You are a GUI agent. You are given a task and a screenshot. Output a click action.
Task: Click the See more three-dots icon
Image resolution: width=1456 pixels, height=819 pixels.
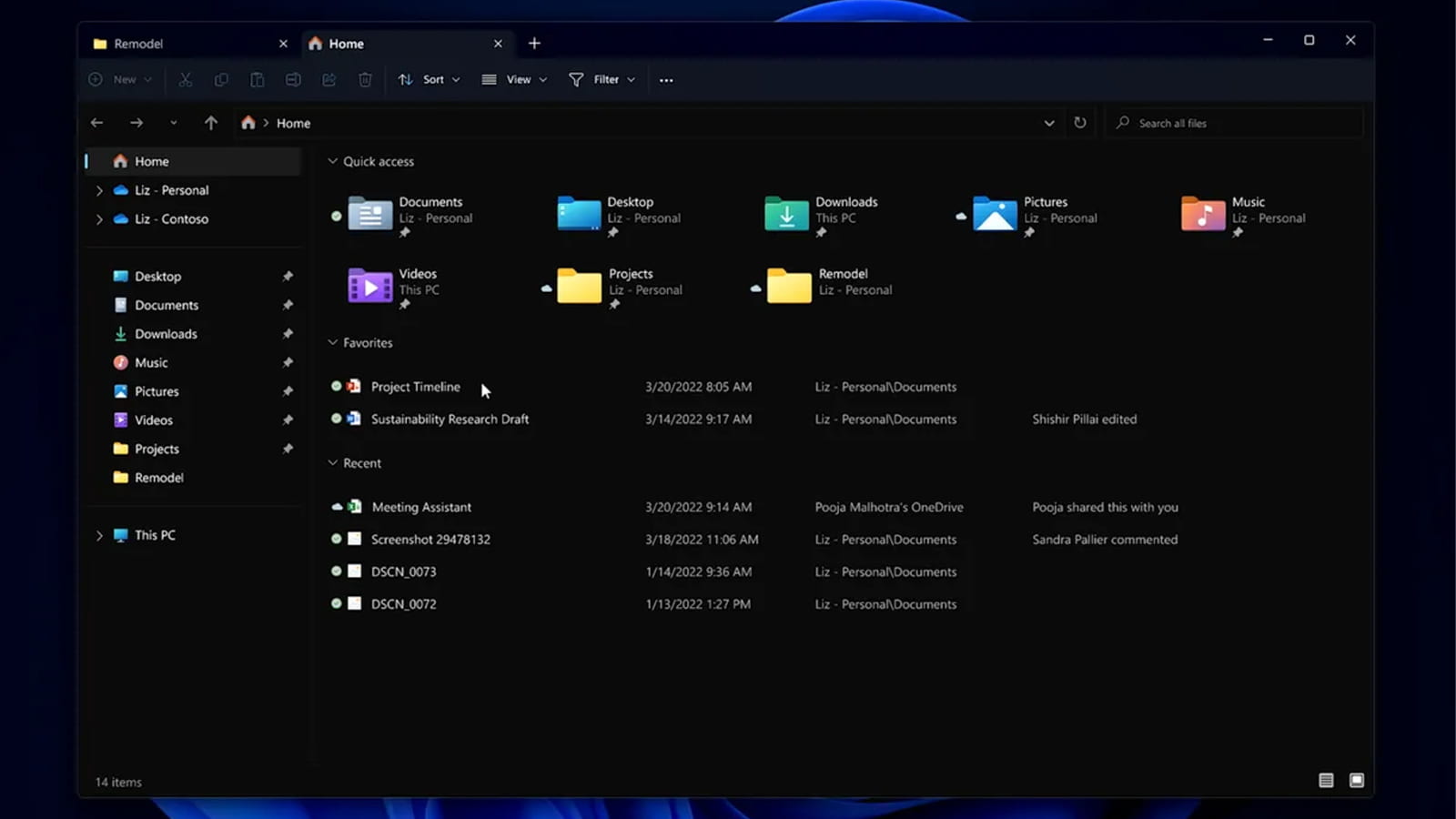click(x=666, y=80)
